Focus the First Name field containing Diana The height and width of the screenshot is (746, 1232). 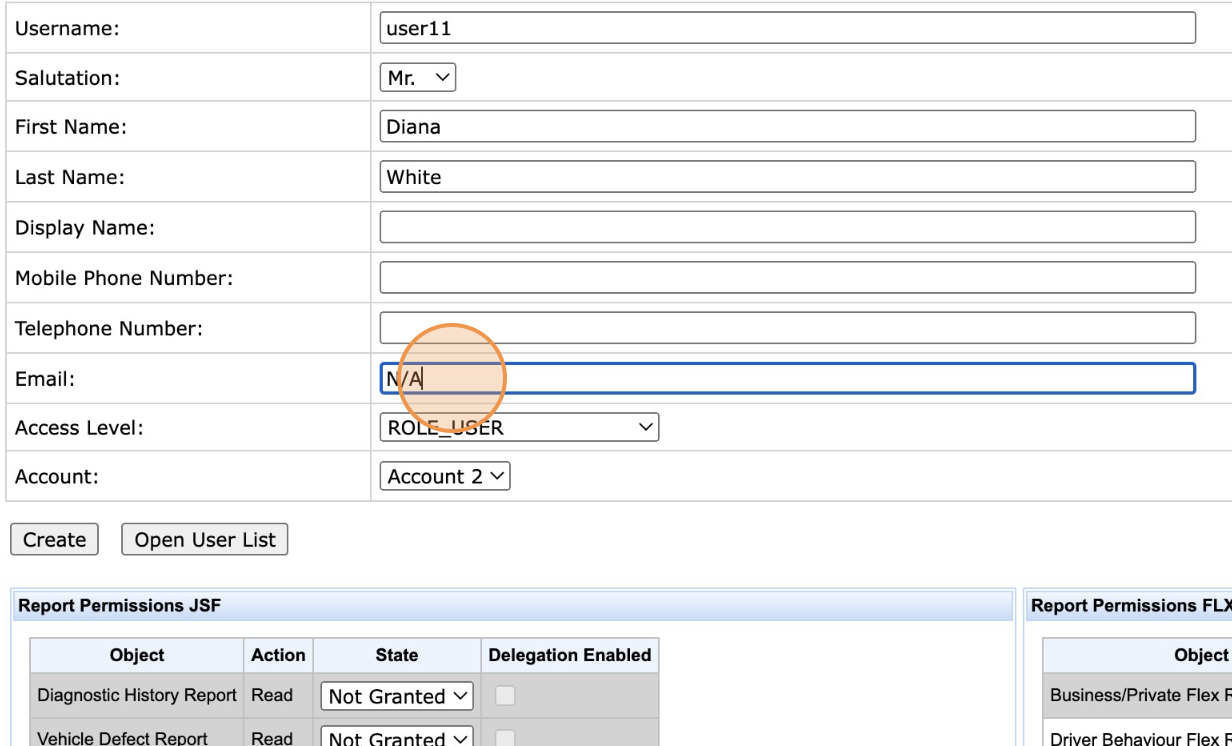coord(787,127)
